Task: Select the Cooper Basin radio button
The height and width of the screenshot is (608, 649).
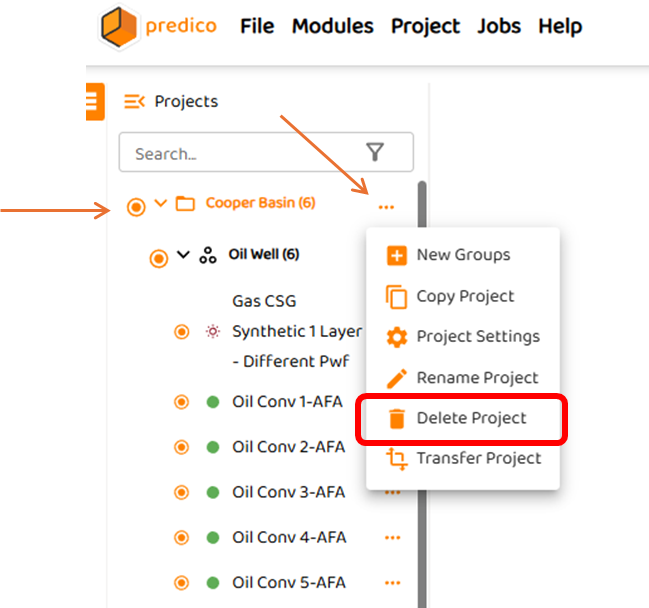Action: point(137,207)
